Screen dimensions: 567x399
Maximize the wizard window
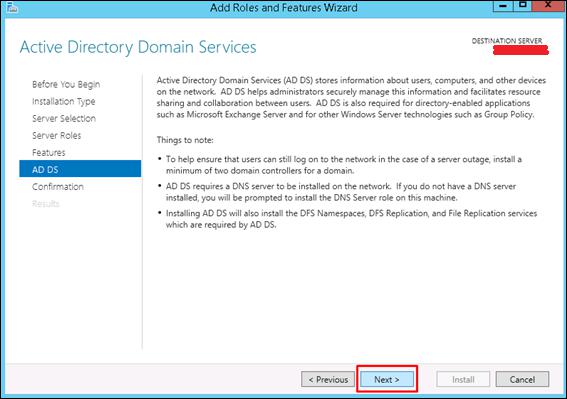(523, 5)
